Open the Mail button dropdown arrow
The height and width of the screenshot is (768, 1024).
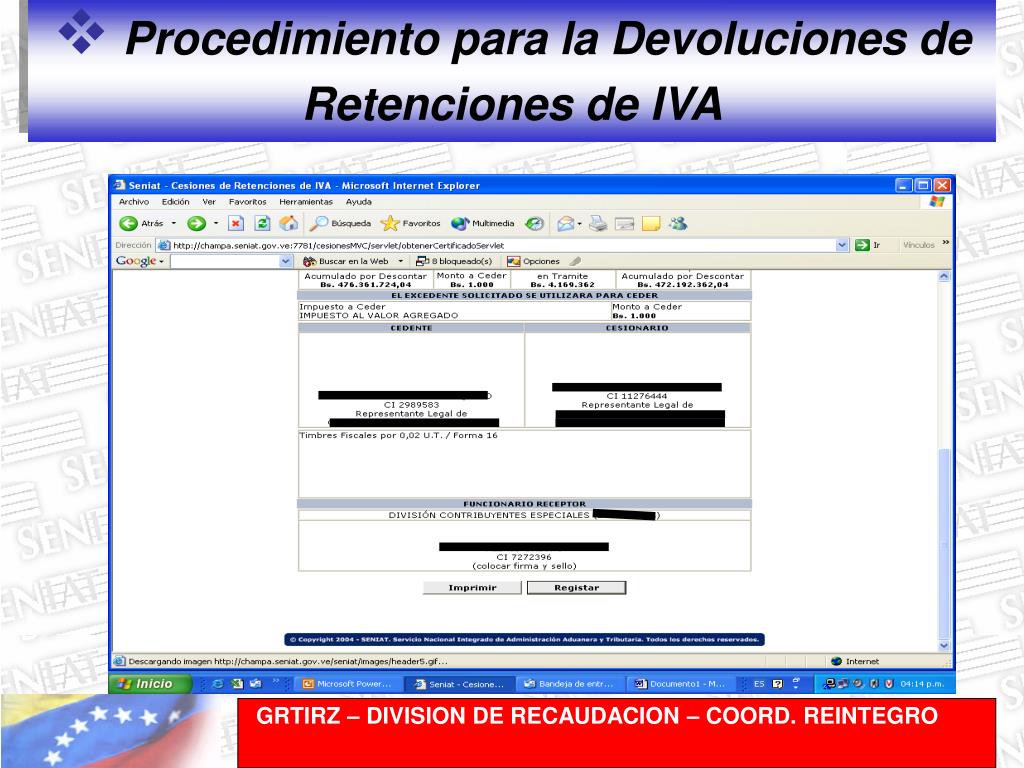(x=579, y=223)
